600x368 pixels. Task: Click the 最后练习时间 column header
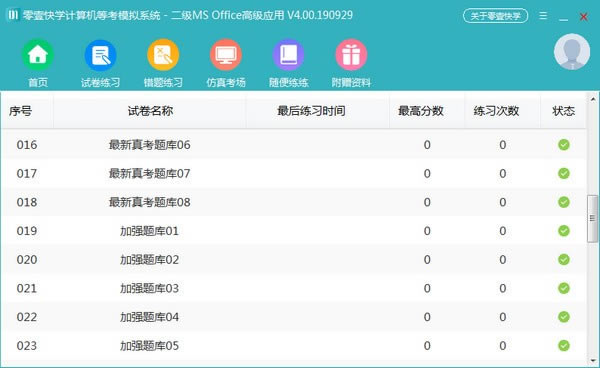(318, 111)
